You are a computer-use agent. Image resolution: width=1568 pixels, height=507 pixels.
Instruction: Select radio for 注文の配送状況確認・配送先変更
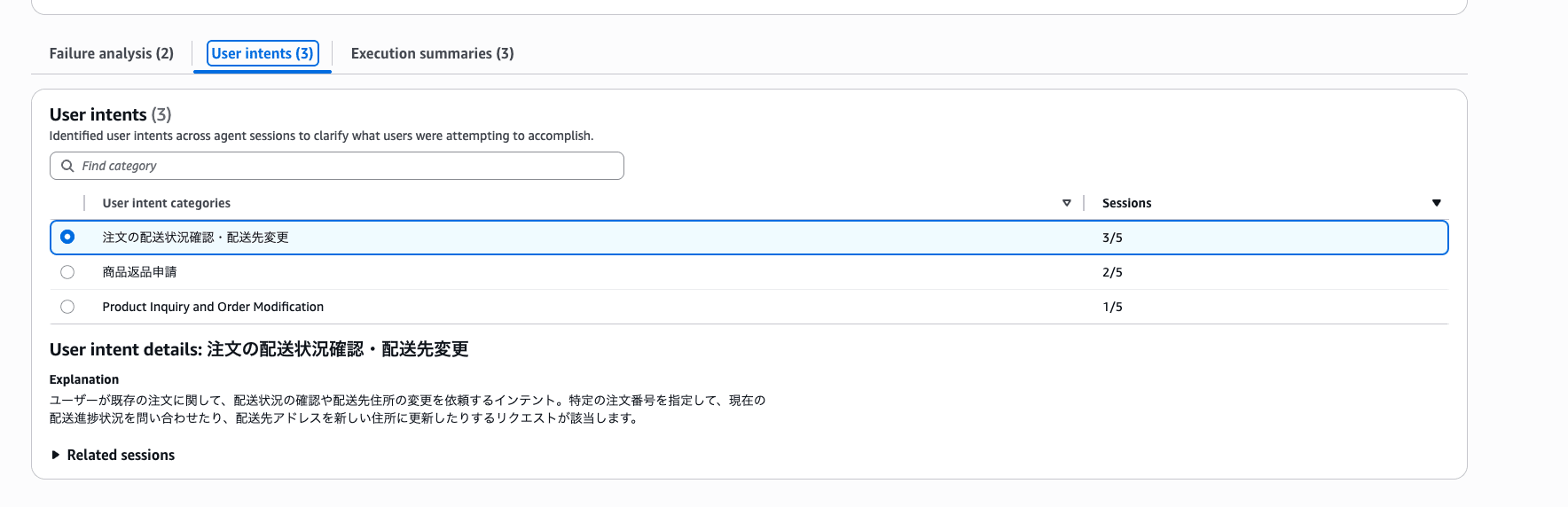point(67,237)
